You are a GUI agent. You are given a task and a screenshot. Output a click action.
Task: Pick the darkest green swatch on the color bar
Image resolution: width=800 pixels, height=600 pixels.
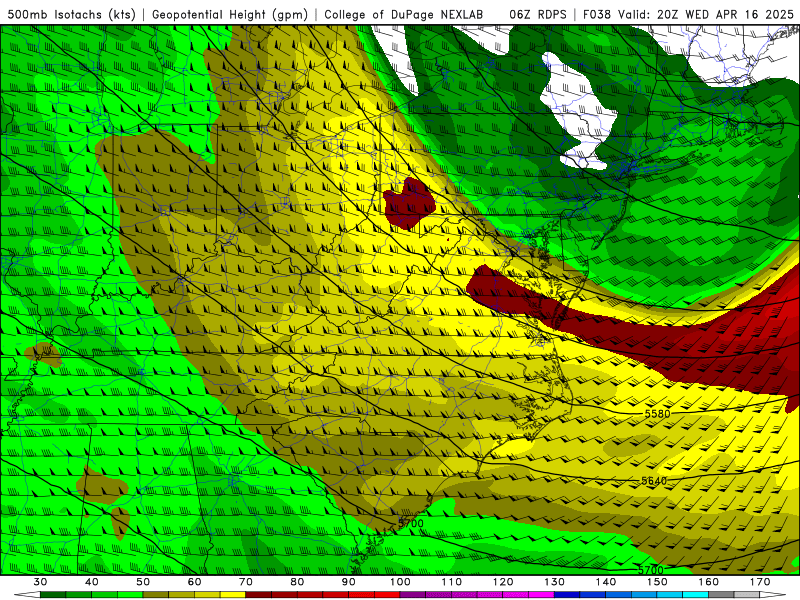point(53,595)
